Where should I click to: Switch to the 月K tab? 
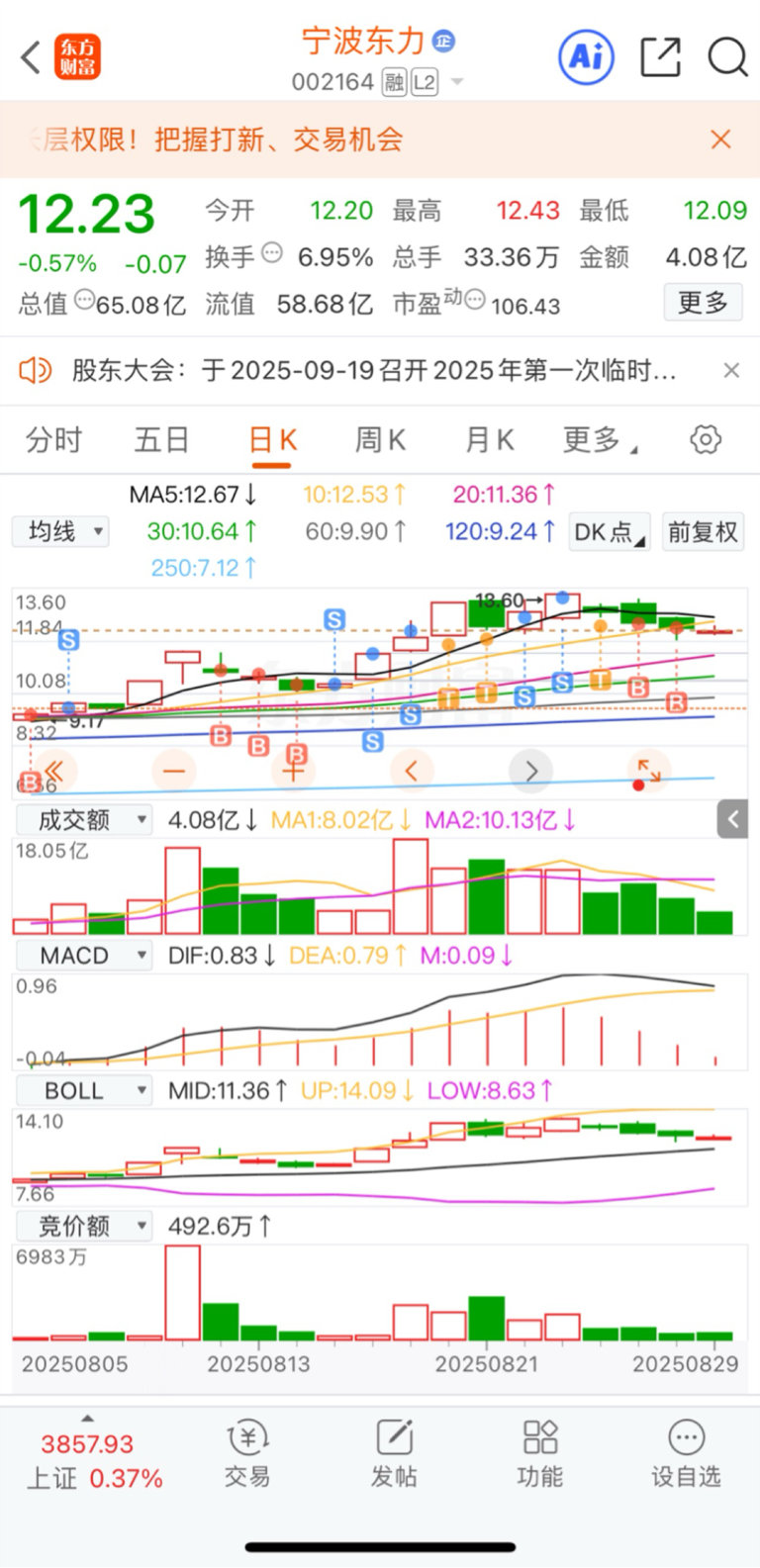(489, 439)
